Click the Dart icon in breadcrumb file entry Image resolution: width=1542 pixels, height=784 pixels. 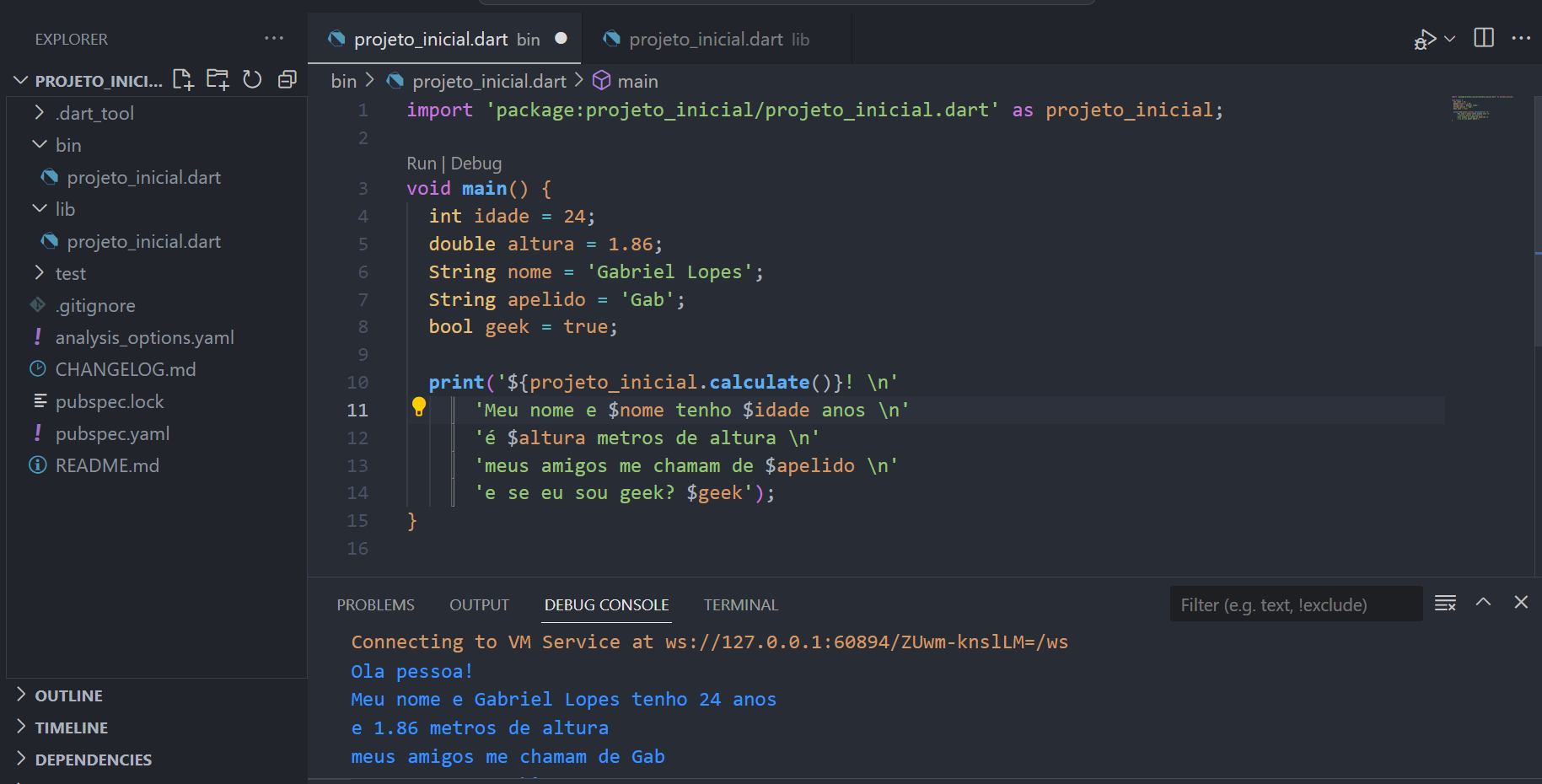395,81
